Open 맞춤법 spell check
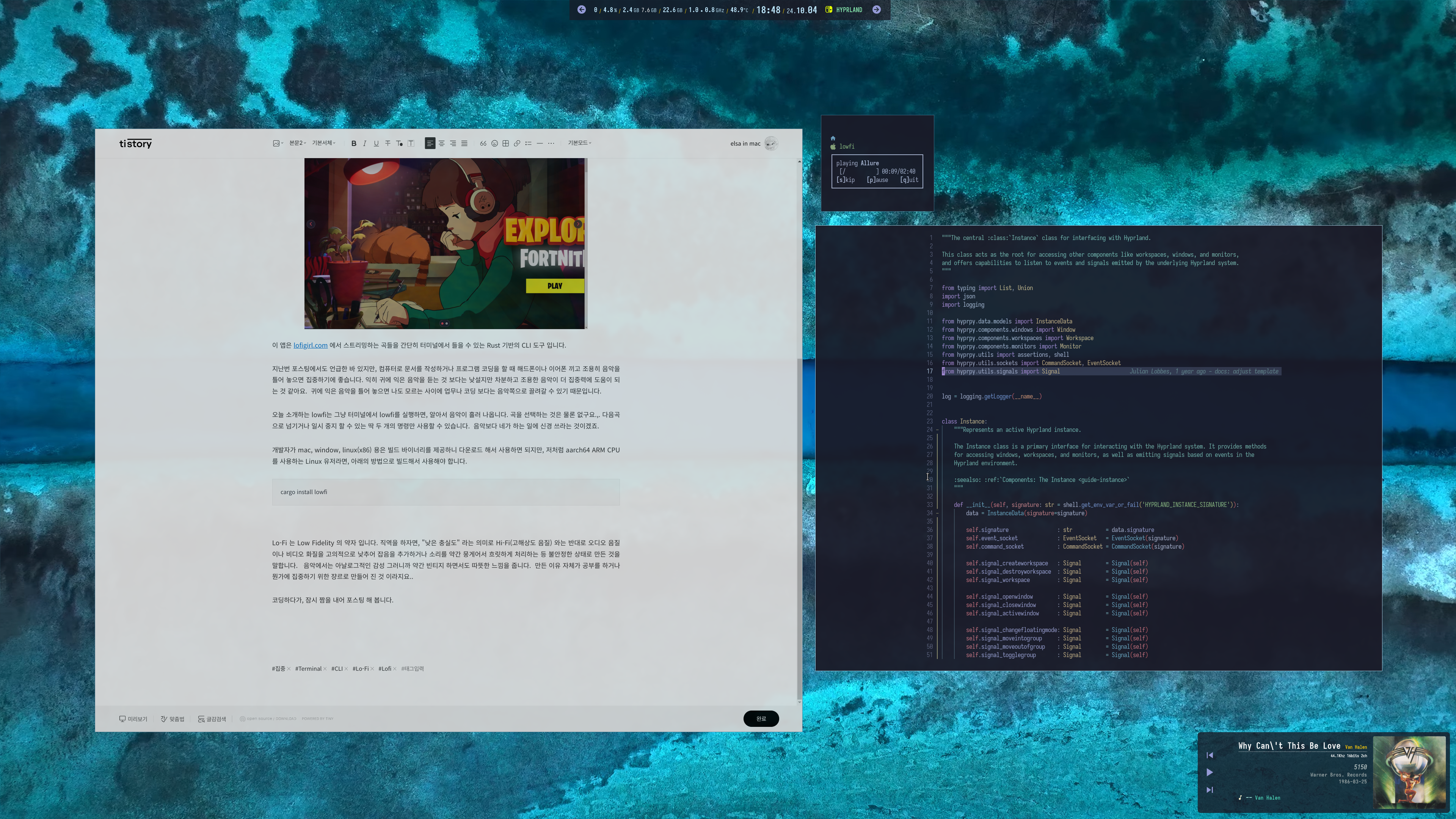1456x819 pixels. [173, 719]
